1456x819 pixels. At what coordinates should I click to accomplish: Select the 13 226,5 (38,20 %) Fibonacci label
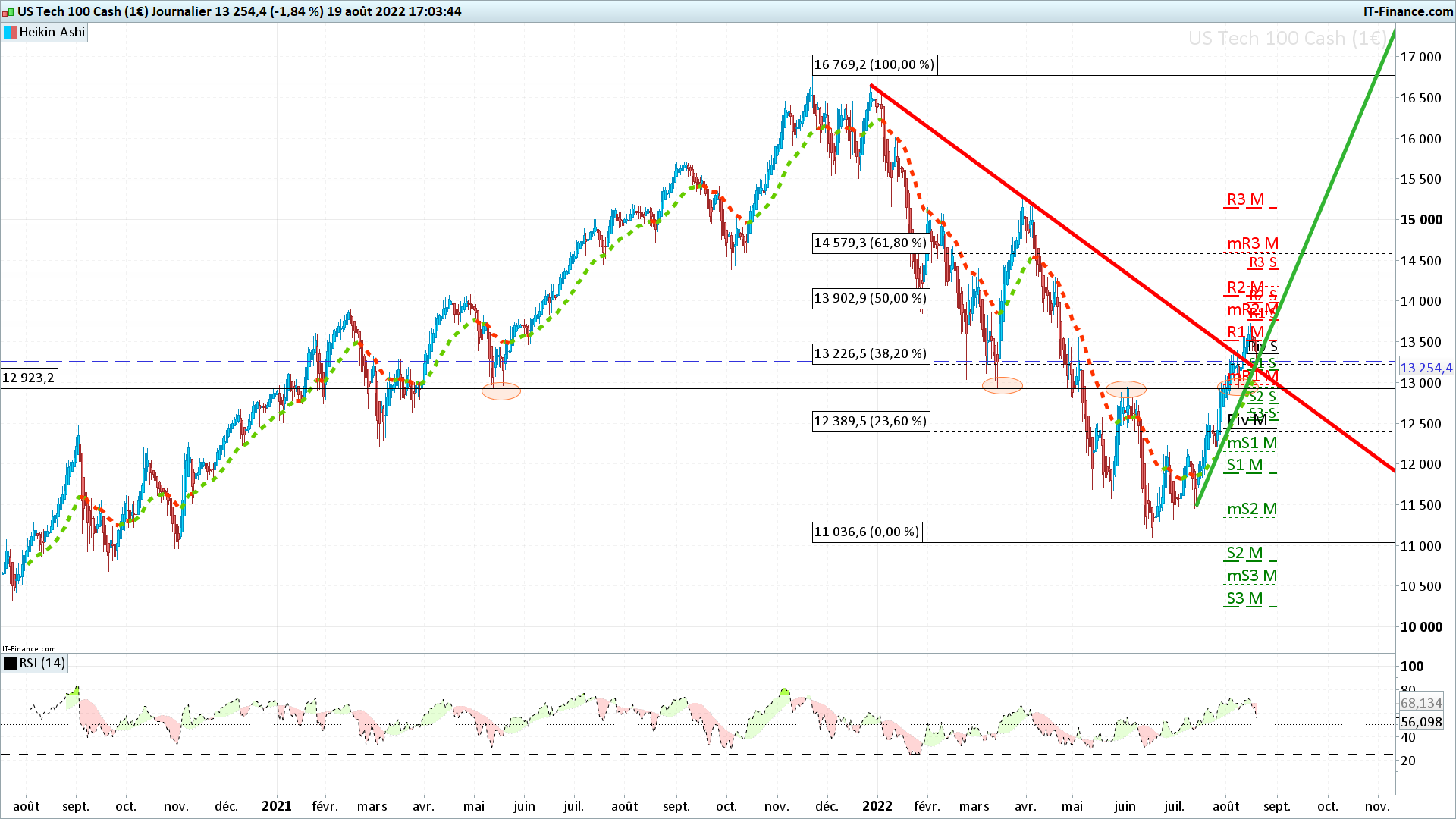pos(870,354)
